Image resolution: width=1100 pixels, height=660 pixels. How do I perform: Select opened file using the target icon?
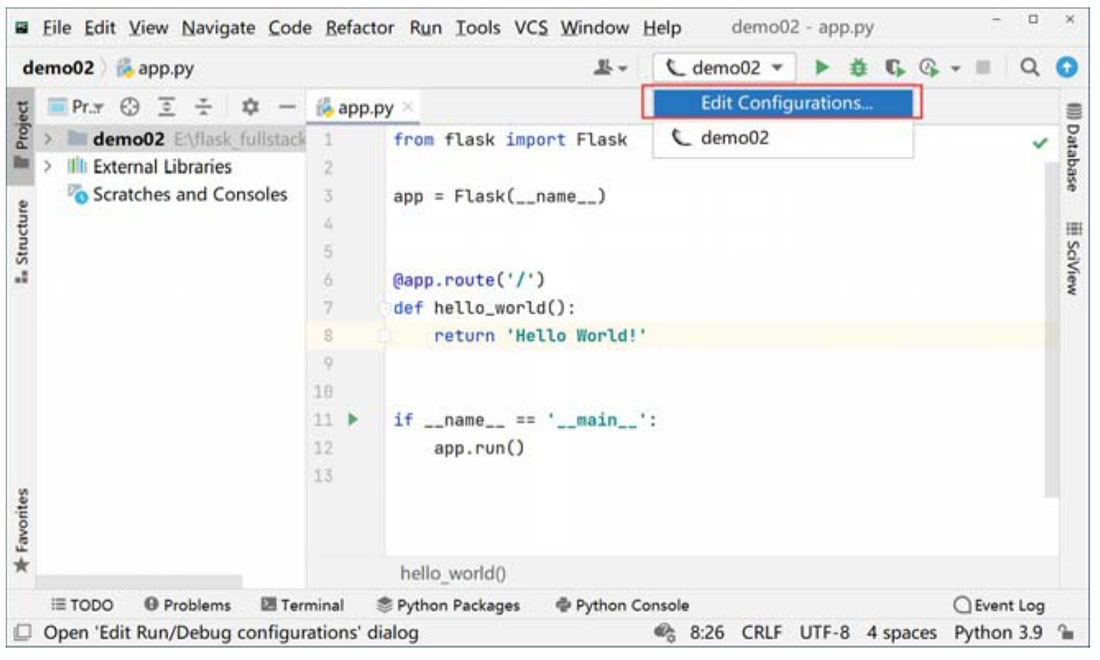tap(129, 106)
